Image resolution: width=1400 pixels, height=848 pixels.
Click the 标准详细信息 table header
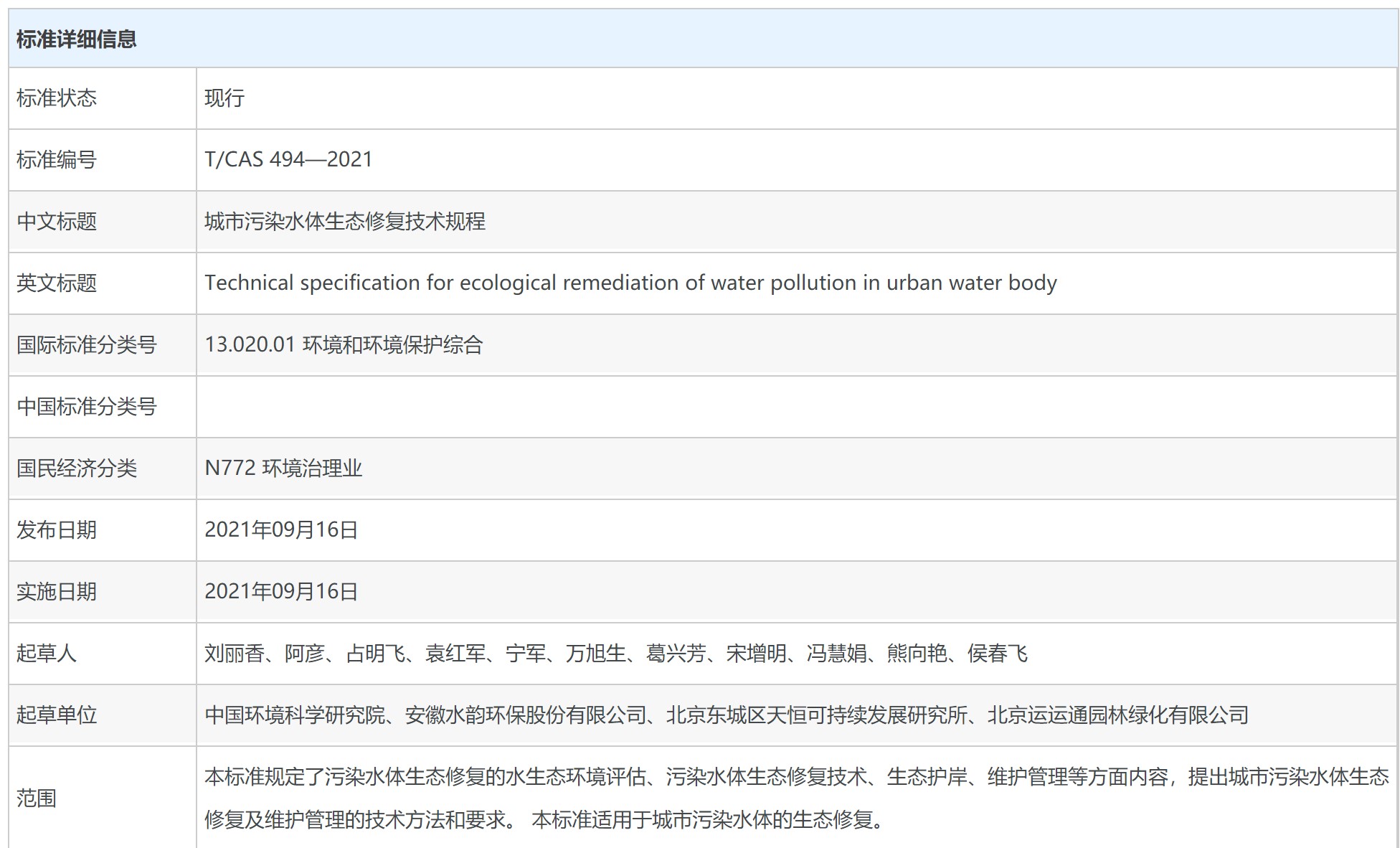[76, 39]
